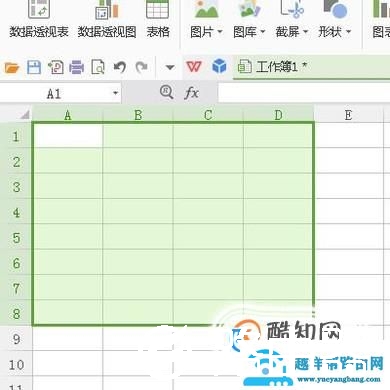The image size is (390, 390).
Task: Click cell B2
Action: pos(138,161)
